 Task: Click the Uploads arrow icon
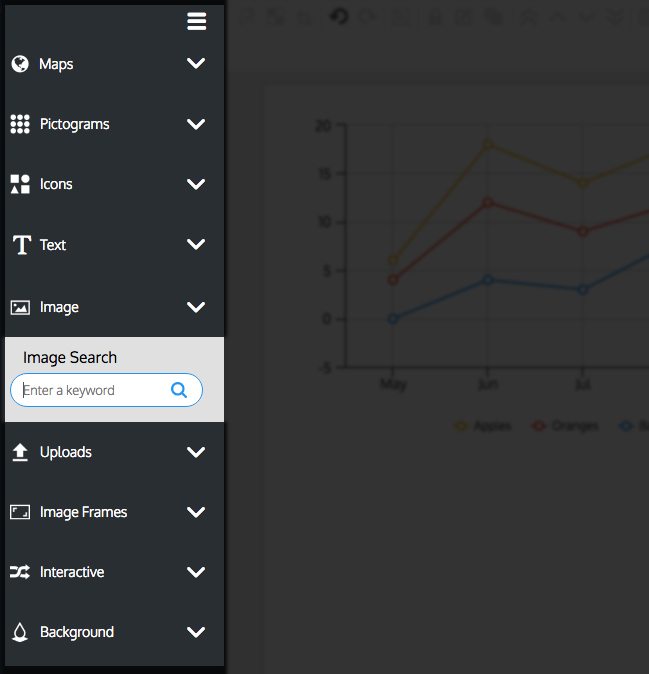20,452
